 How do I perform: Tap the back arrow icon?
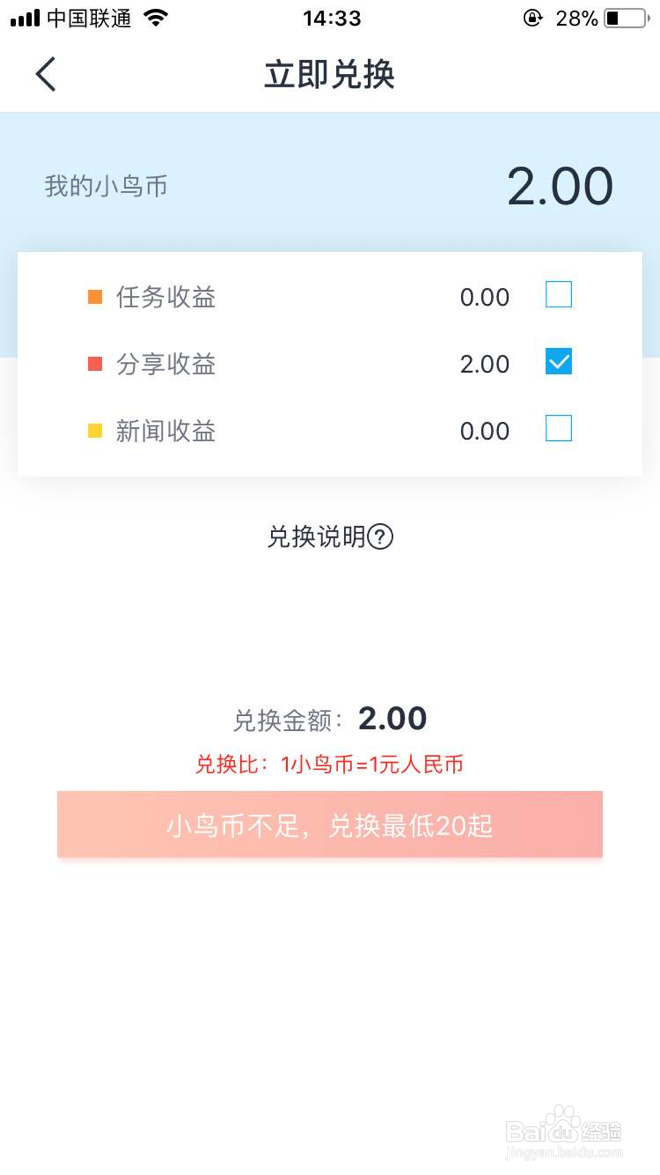(46, 75)
